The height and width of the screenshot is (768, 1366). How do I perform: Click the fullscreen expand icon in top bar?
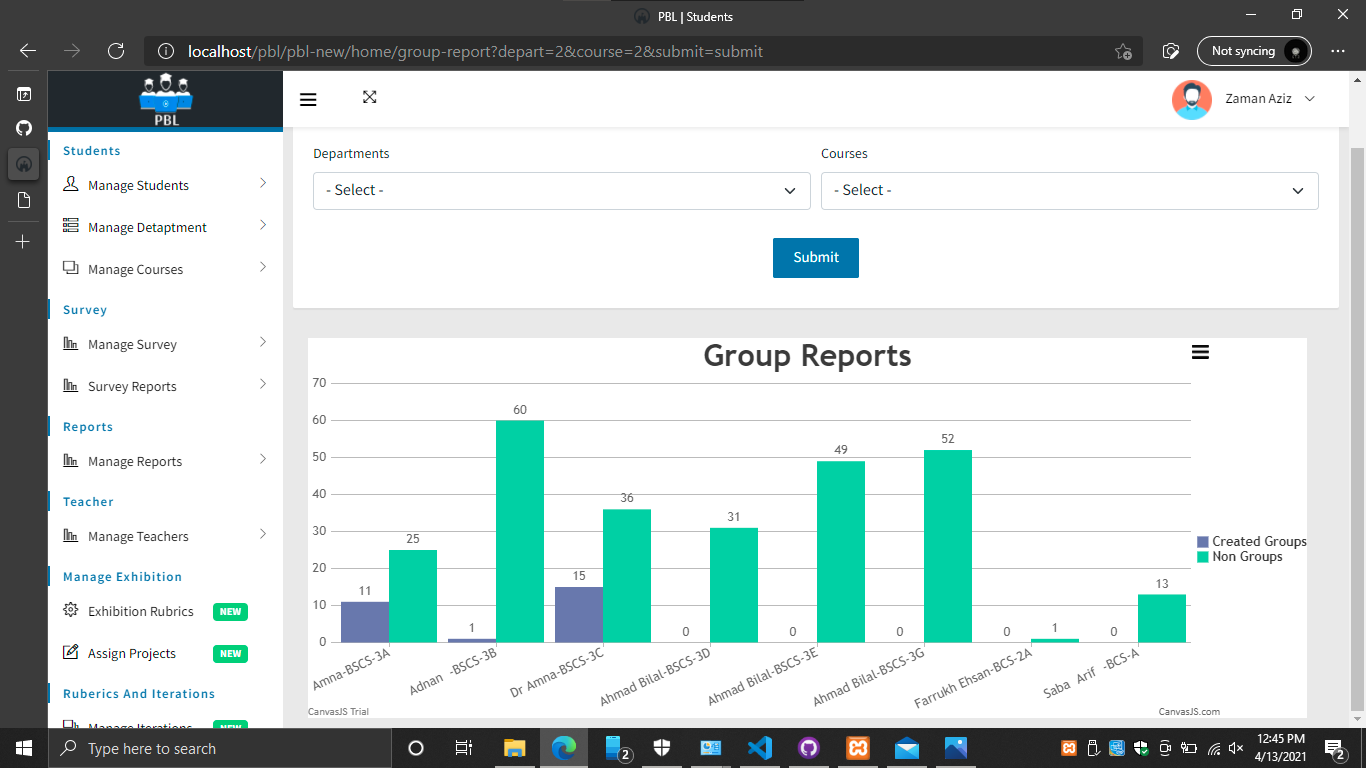click(370, 98)
